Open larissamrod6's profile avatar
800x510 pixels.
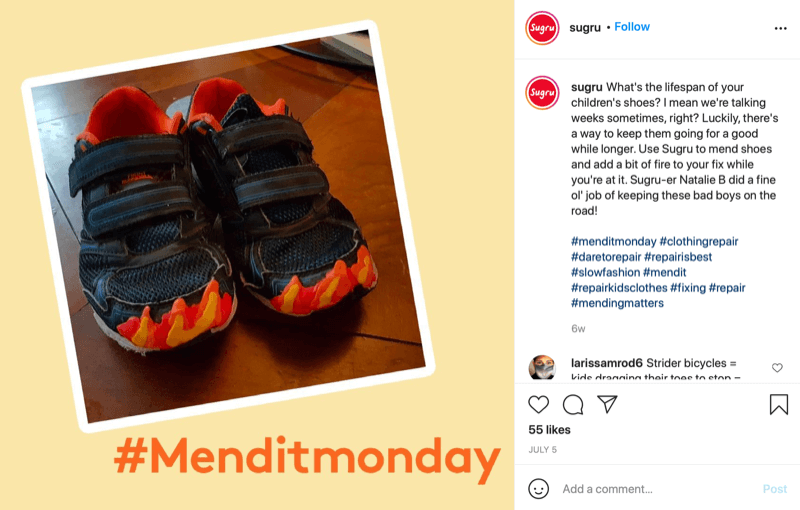coord(542,368)
